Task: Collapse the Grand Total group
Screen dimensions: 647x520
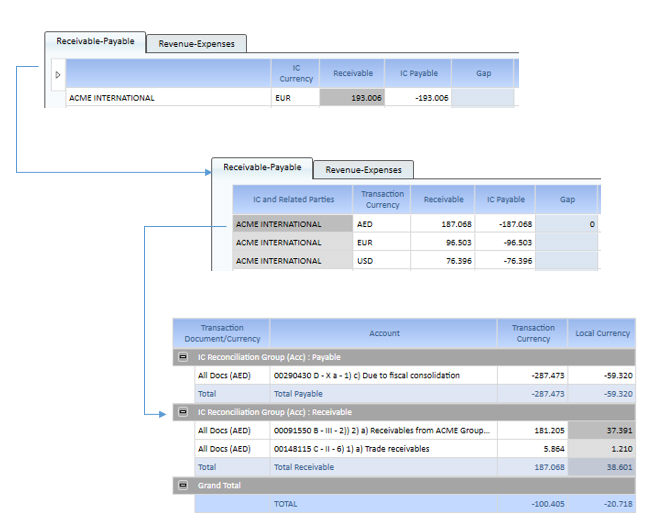Action: (183, 485)
